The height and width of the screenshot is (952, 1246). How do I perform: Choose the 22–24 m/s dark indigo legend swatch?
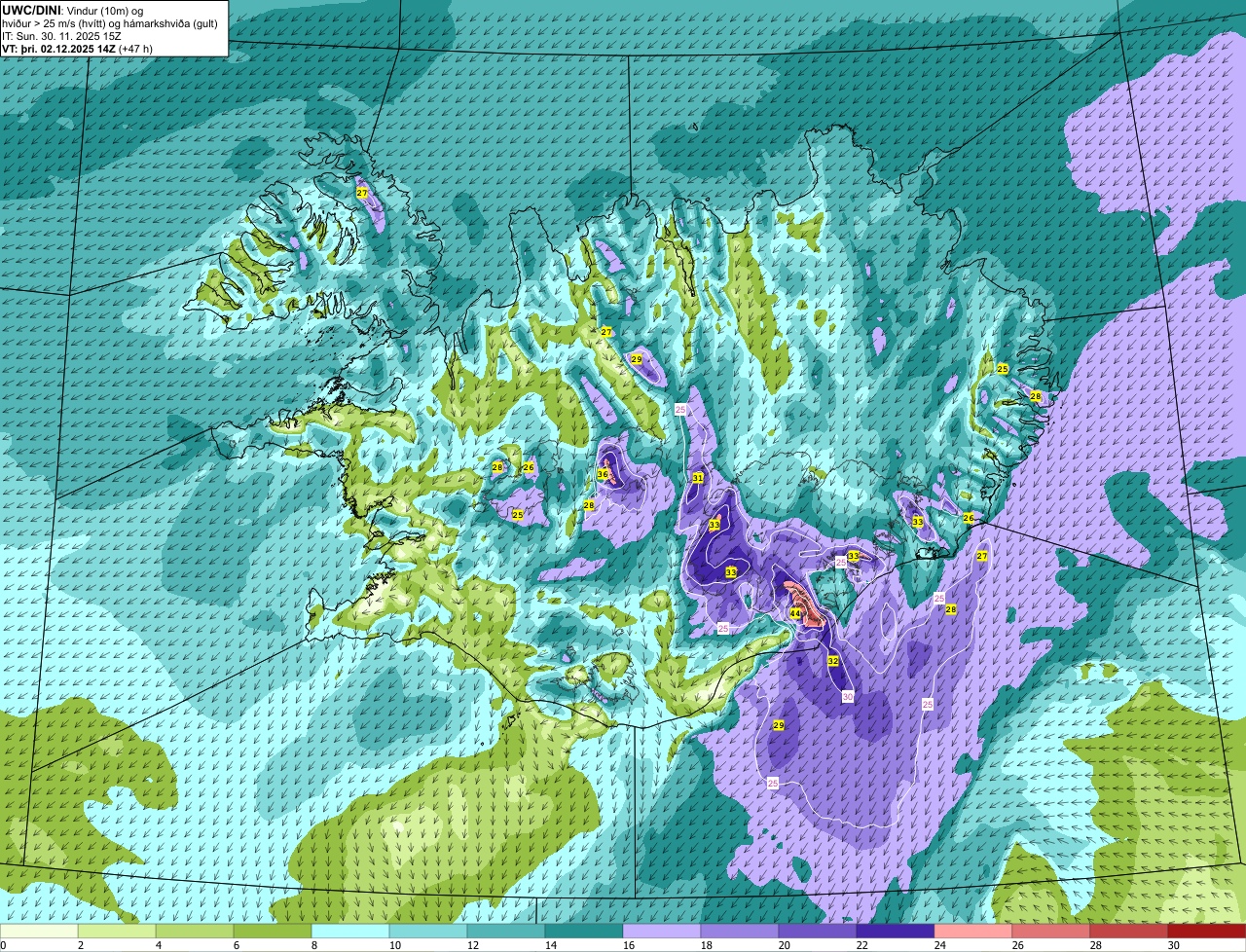pos(896,932)
